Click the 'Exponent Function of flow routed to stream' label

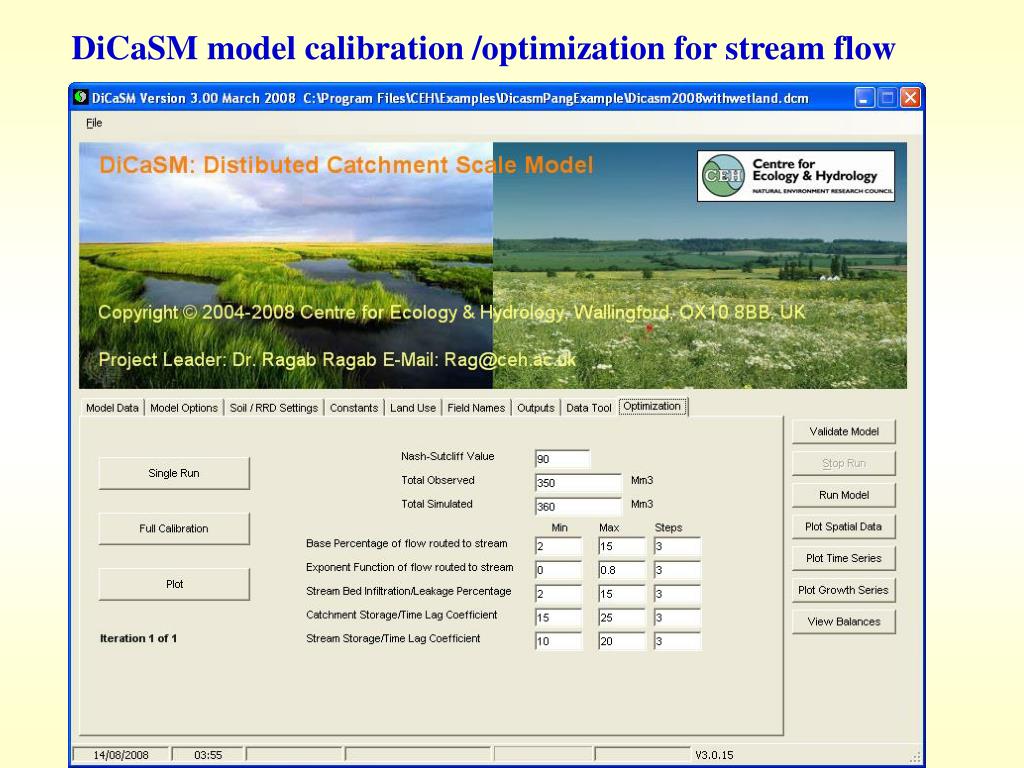(409, 568)
